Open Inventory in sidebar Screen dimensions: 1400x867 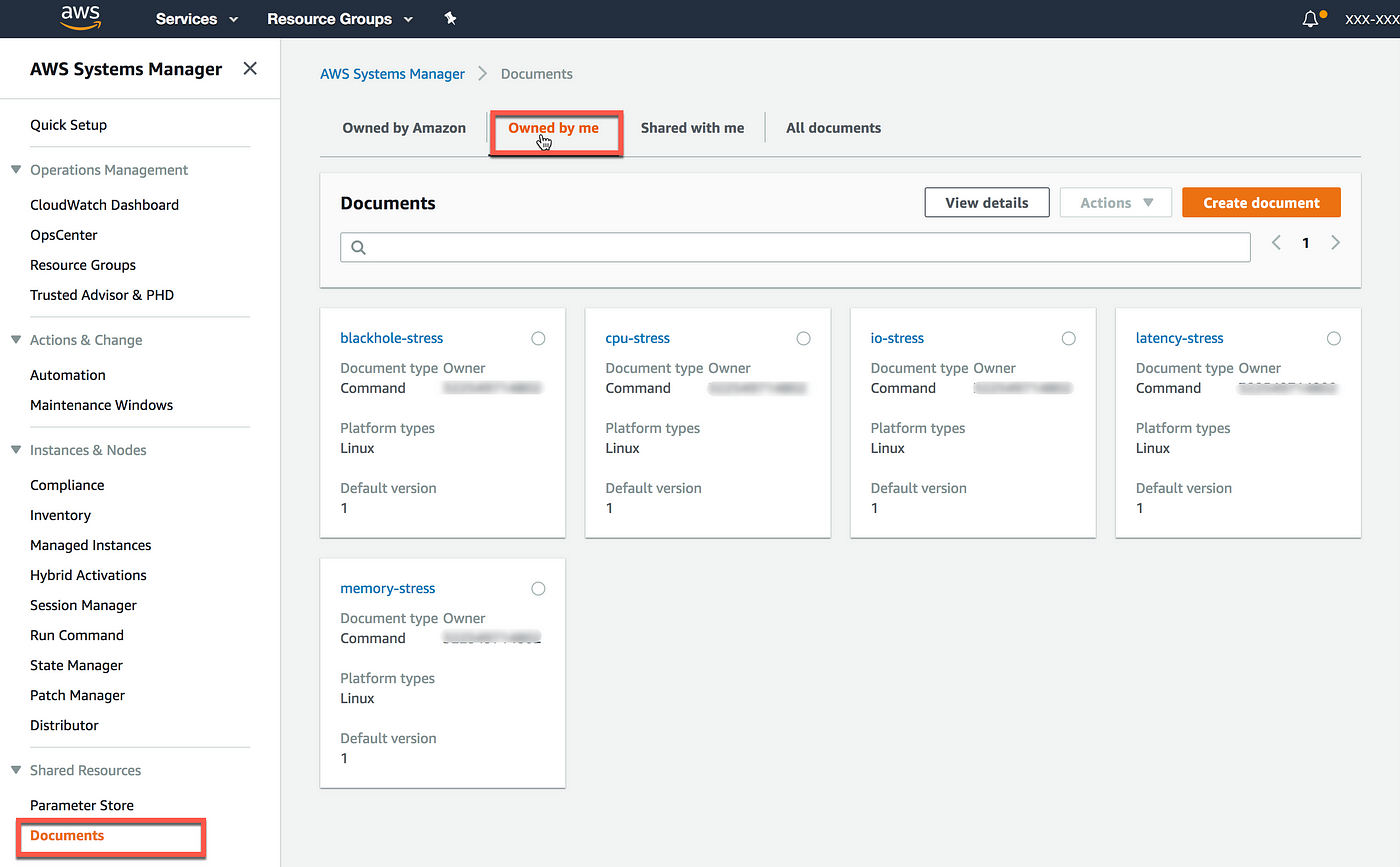[60, 515]
